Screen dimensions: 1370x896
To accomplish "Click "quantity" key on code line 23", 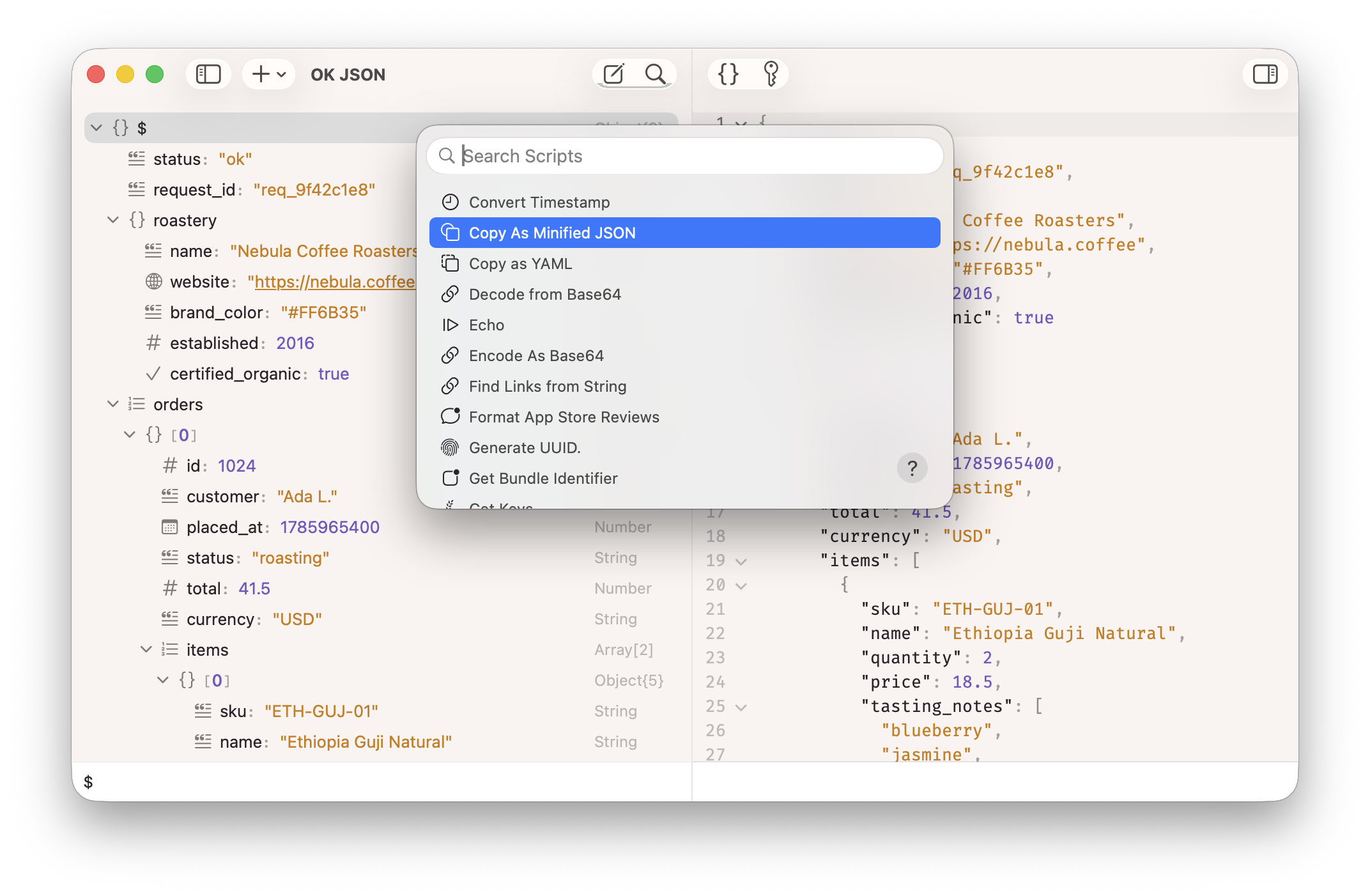I will (x=911, y=658).
